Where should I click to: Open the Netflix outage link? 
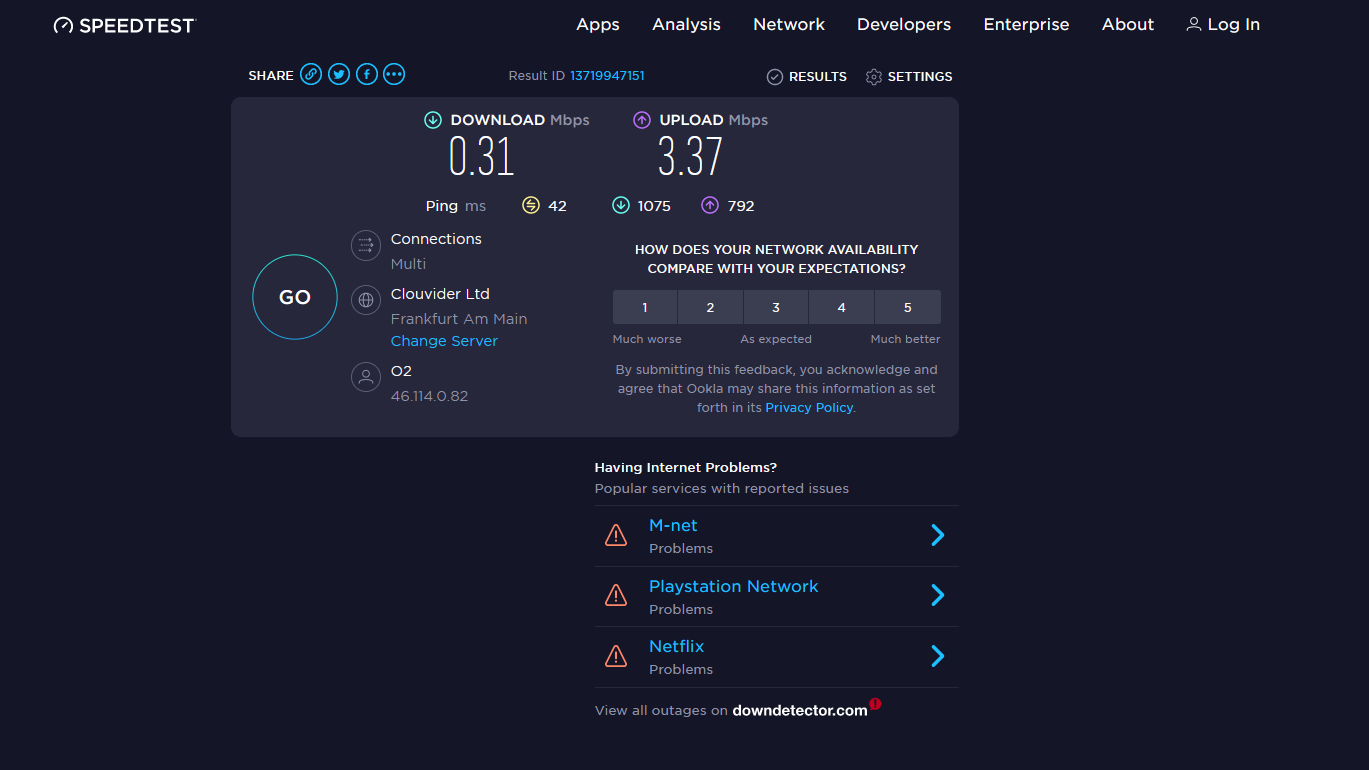[677, 647]
